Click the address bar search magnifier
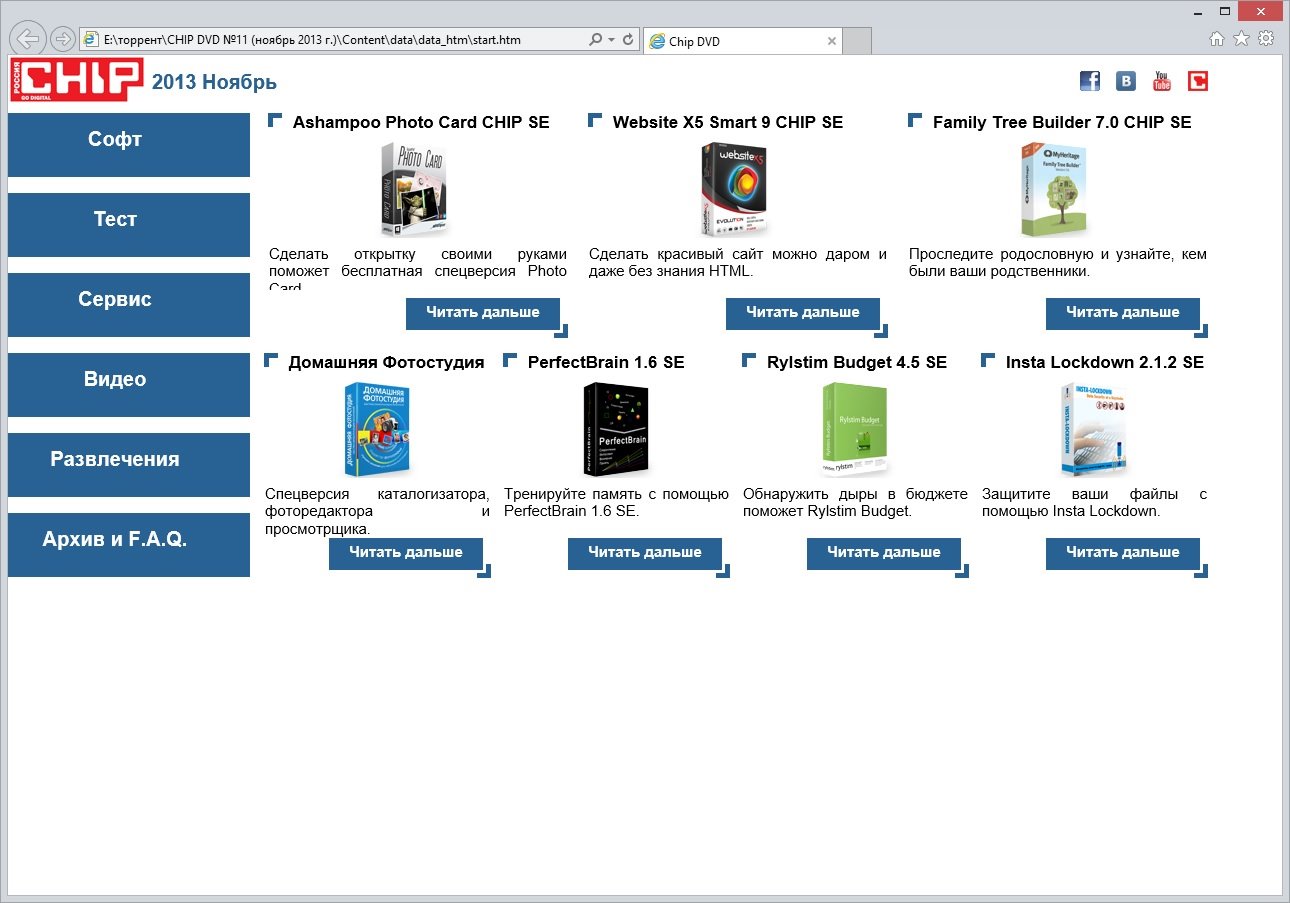The height and width of the screenshot is (903, 1290). click(x=597, y=40)
